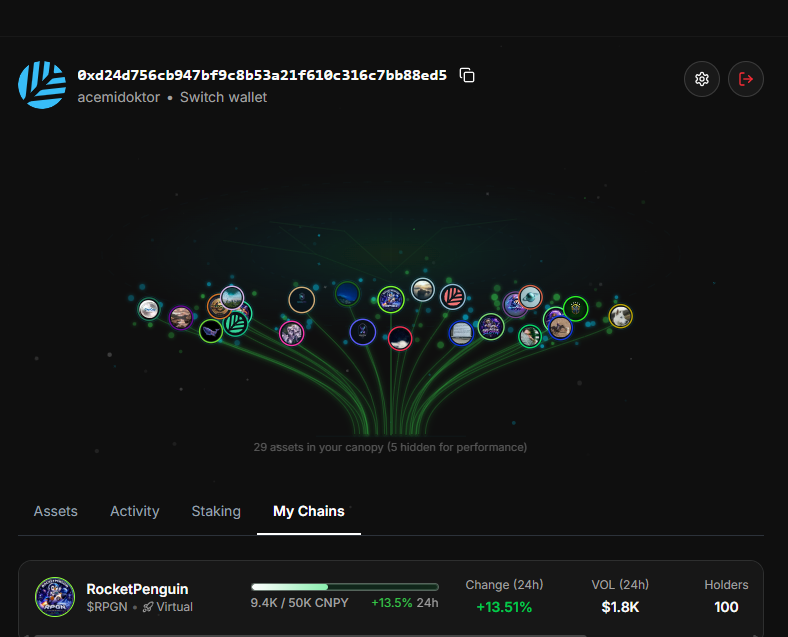Screen dimensions: 788x637
Task: Log out using the red exit icon
Action: pyautogui.click(x=746, y=79)
